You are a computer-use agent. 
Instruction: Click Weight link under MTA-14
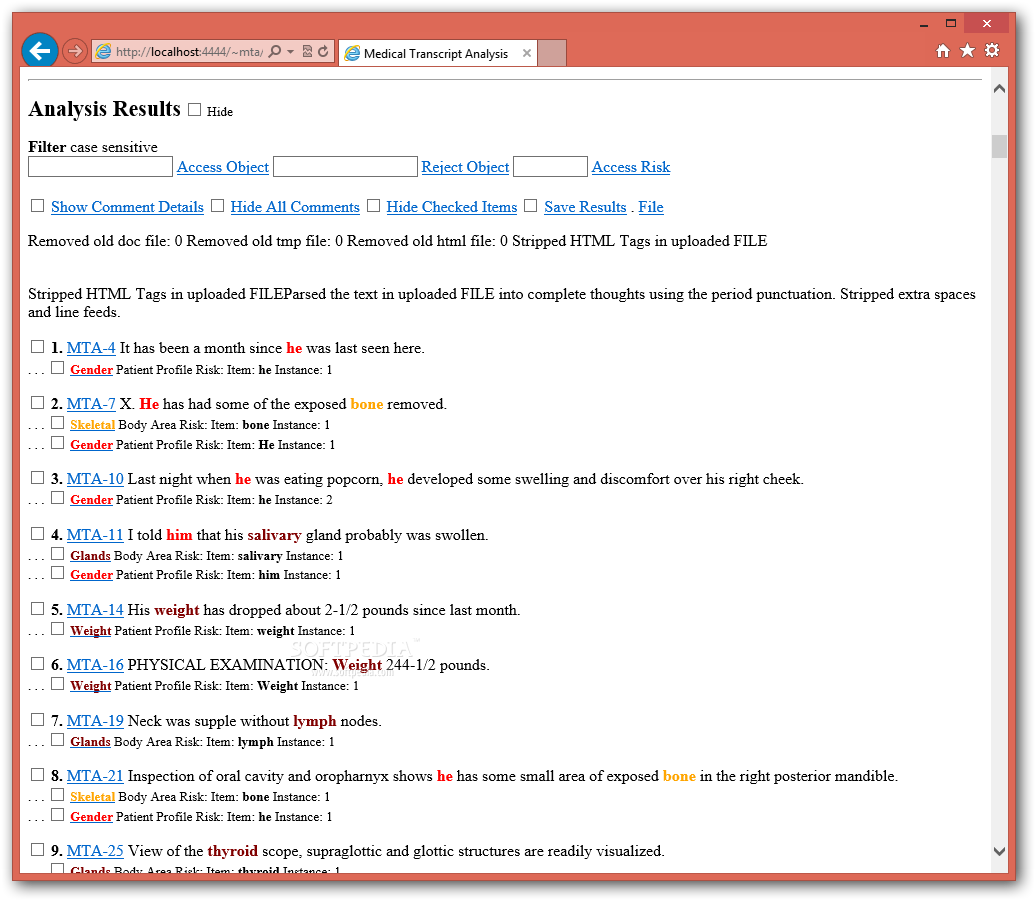[x=91, y=631]
